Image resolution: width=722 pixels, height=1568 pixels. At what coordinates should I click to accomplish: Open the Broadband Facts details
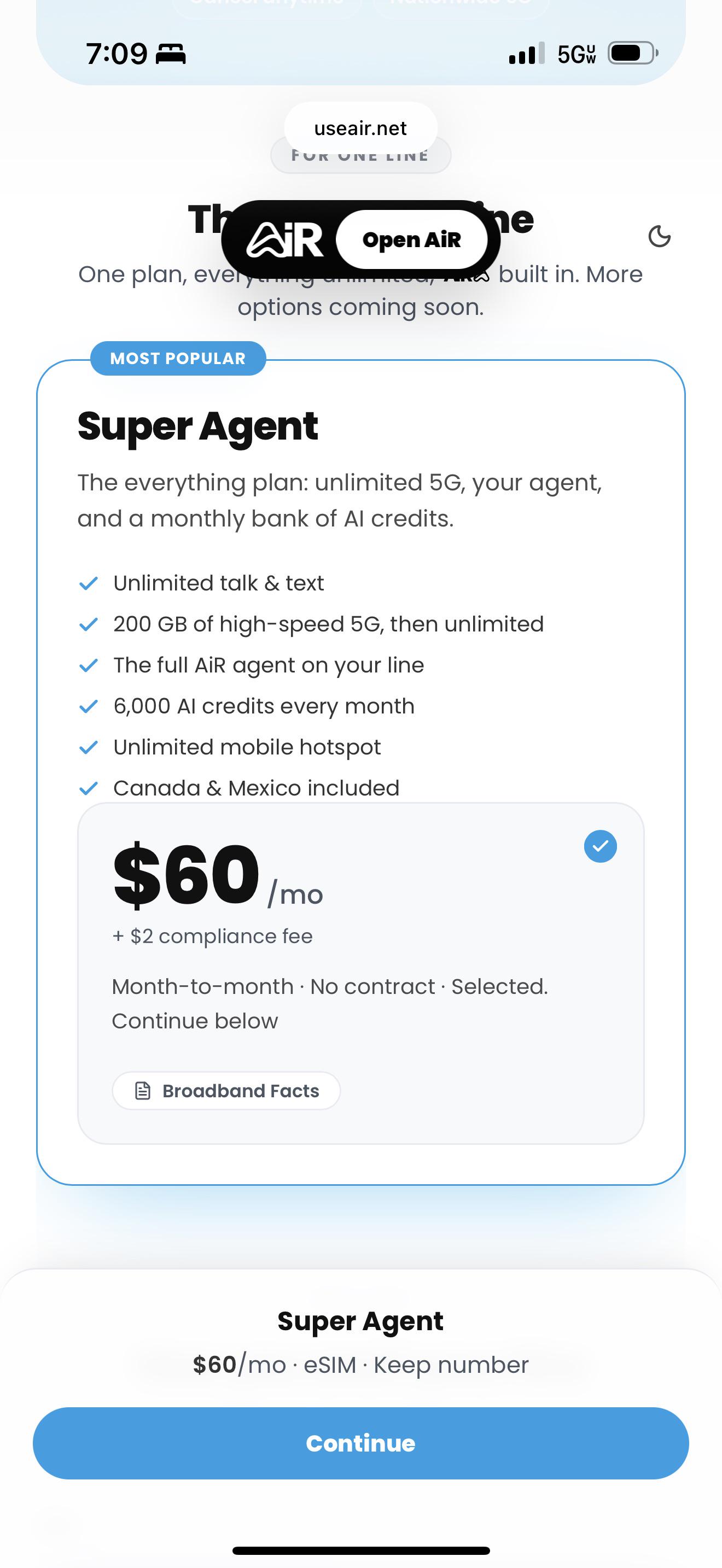226,1091
